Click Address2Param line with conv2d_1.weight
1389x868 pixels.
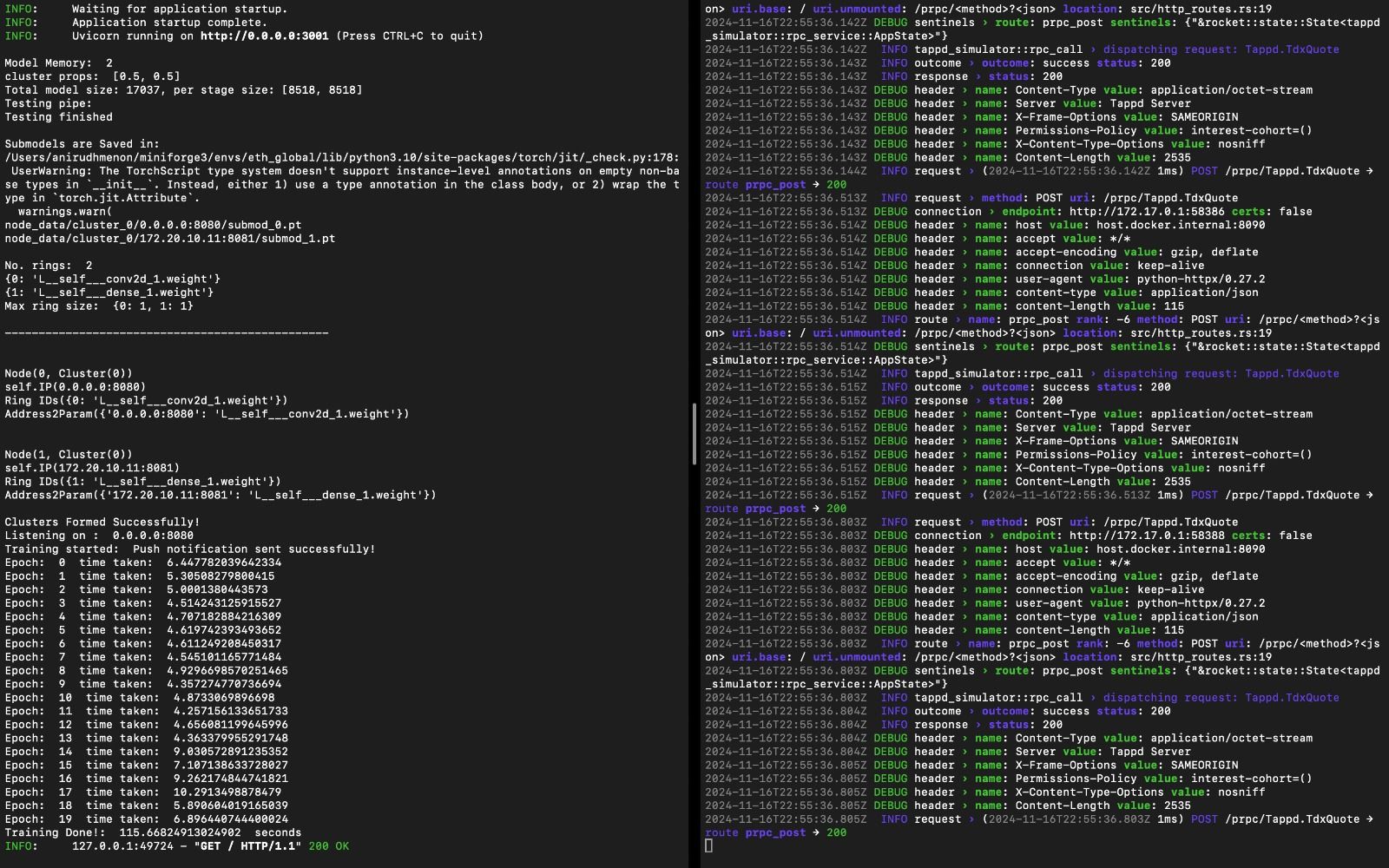207,414
